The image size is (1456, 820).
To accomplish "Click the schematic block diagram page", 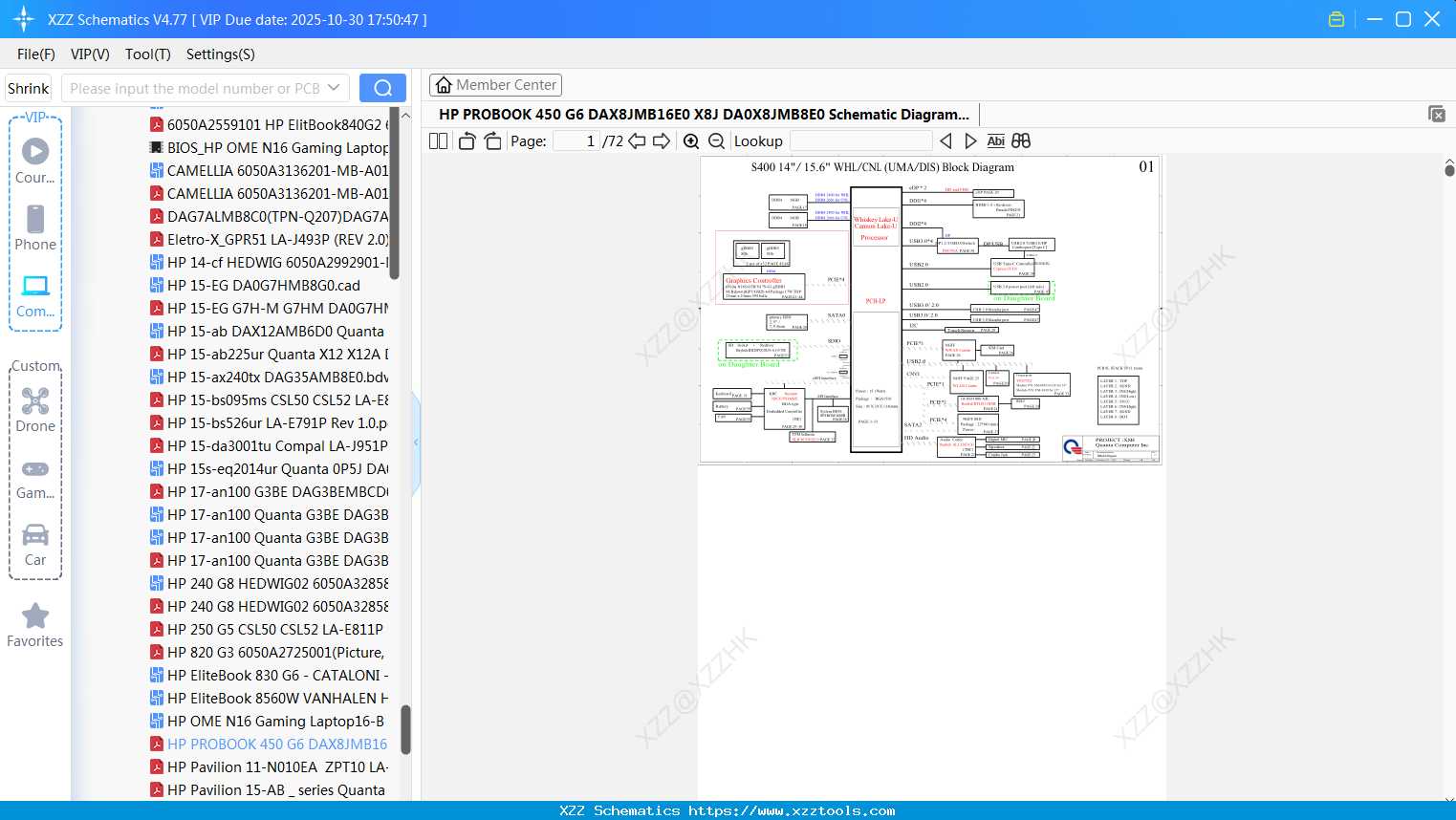I will (x=930, y=310).
